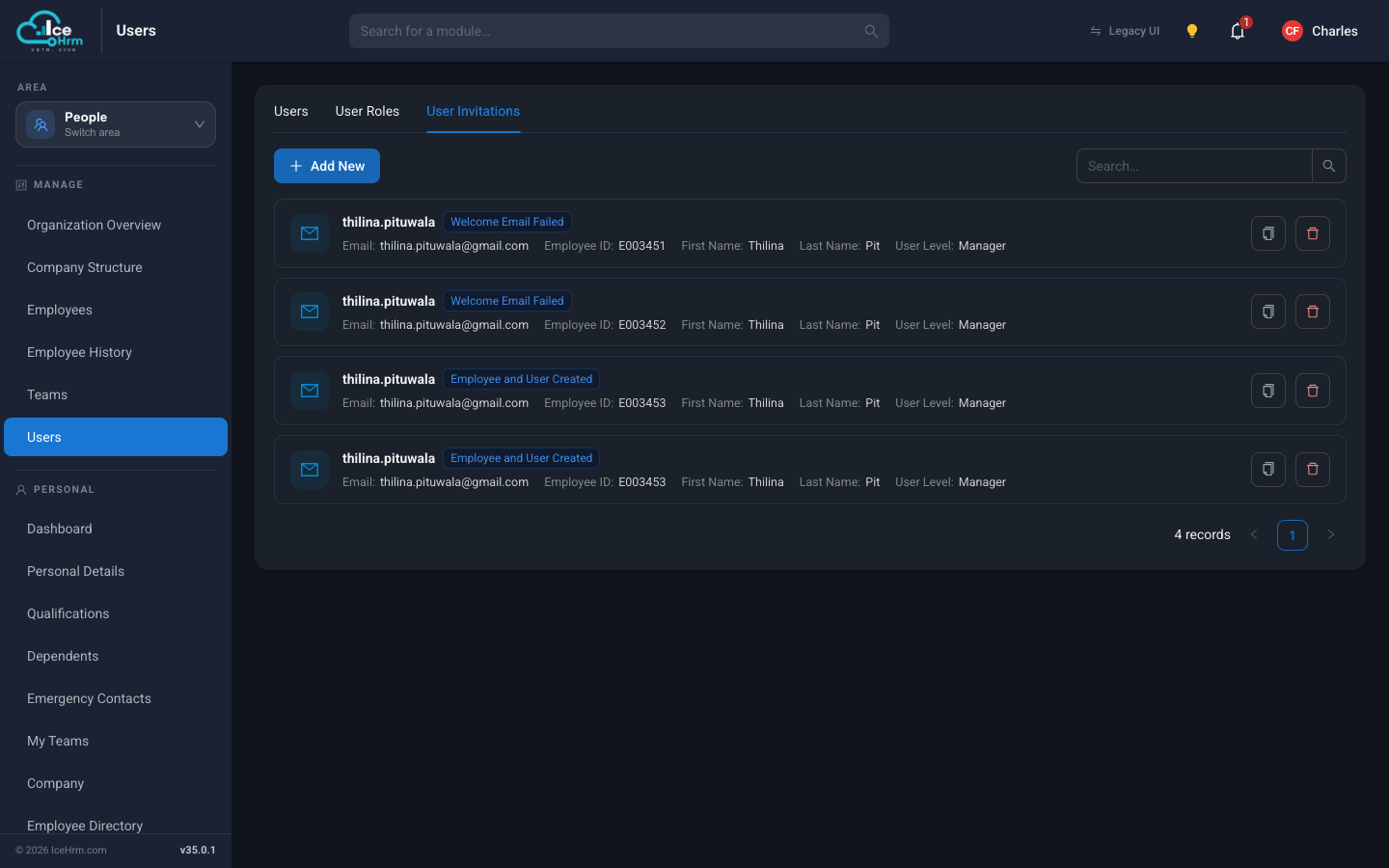Viewport: 1389px width, 868px height.
Task: Click the search magnifier in module search bar
Action: [x=871, y=31]
